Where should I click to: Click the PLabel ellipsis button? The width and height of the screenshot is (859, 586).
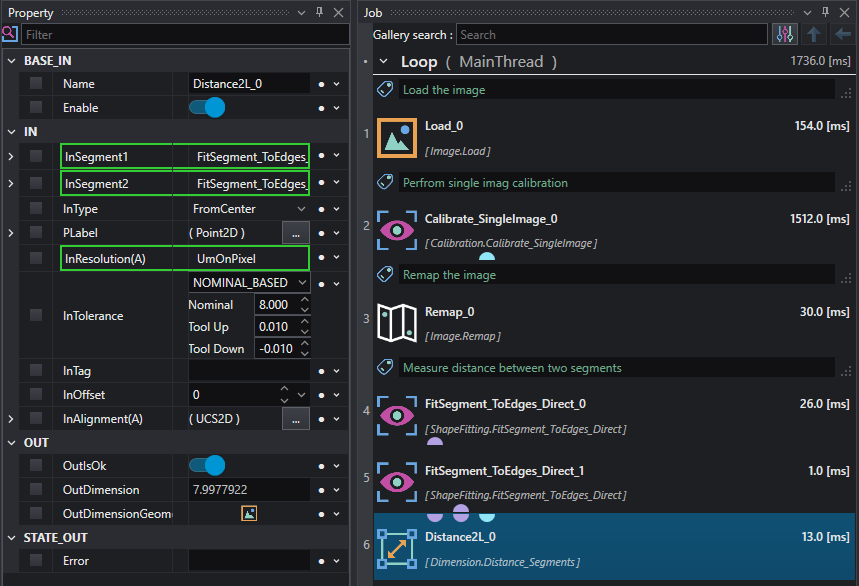tap(295, 233)
